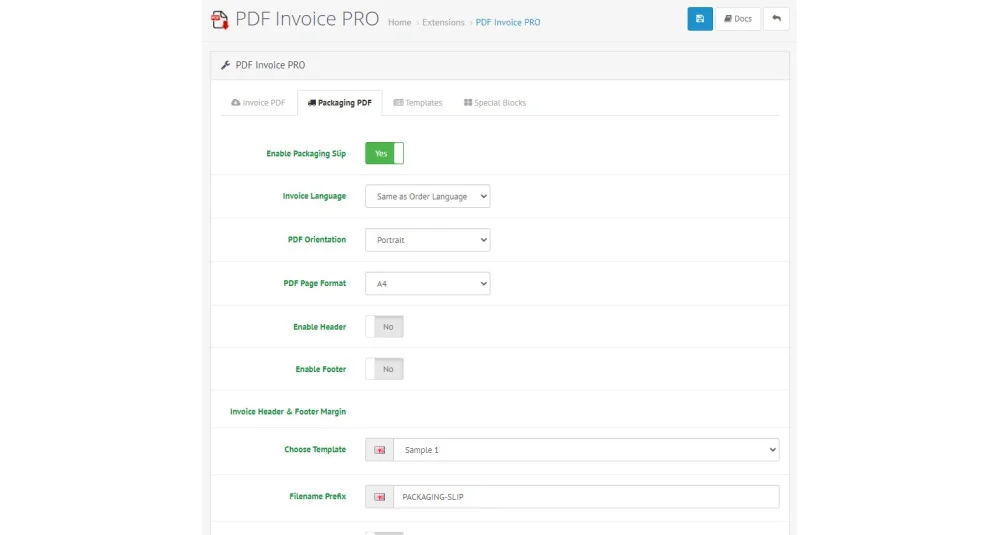The width and height of the screenshot is (1000, 535).
Task: Click the PDF Invoice PRO logo icon
Action: tap(220, 20)
